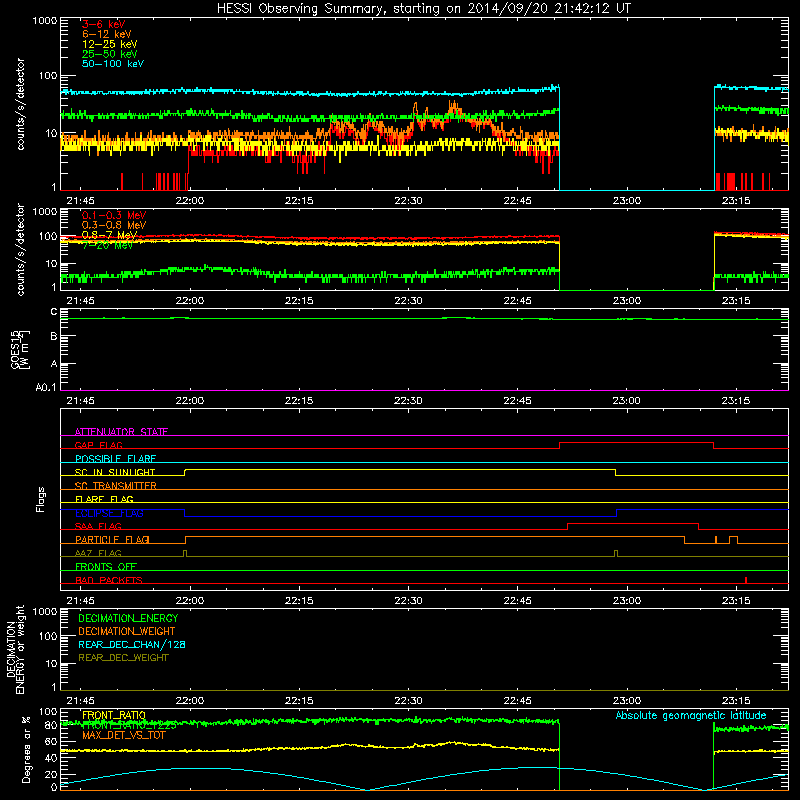Image resolution: width=800 pixels, height=800 pixels.
Task: Click the Degrees or % axis title
Action: (26, 749)
